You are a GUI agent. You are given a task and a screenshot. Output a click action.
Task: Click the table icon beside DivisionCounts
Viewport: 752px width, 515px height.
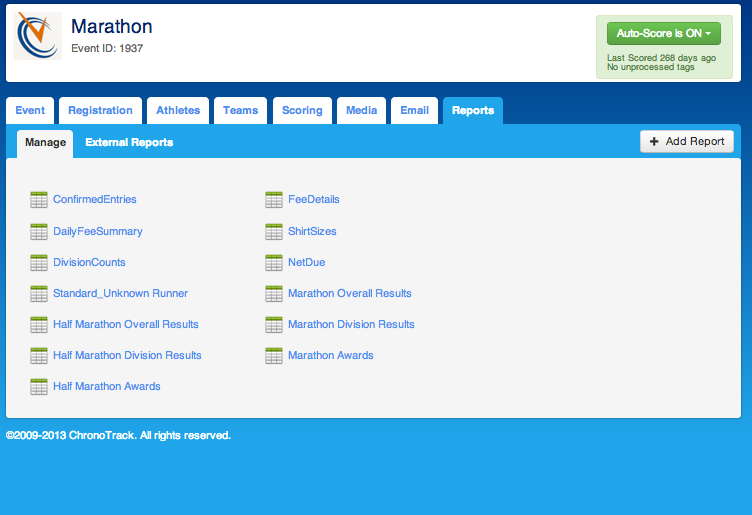[39, 262]
